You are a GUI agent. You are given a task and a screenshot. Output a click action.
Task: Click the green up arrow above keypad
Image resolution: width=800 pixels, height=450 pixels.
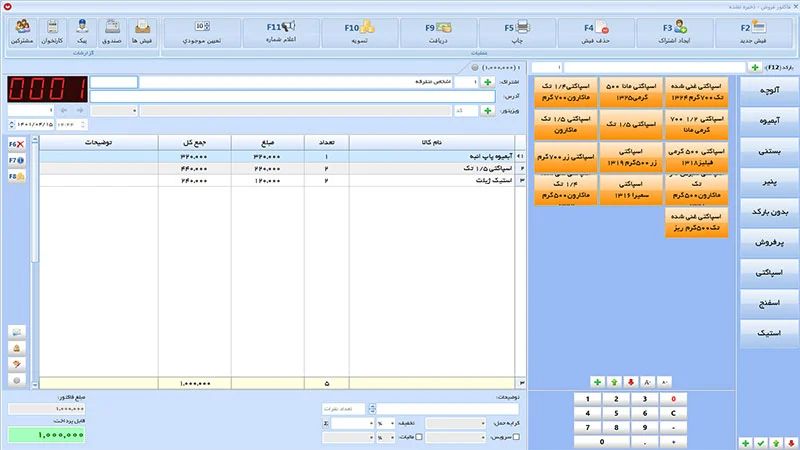(614, 382)
